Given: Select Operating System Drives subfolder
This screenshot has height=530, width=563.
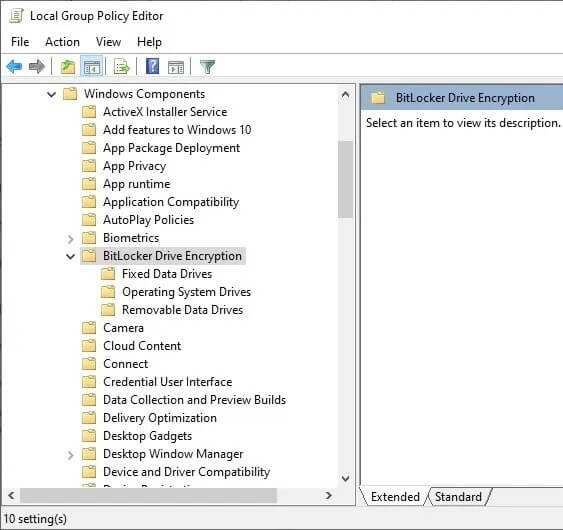Looking at the screenshot, I should click(x=186, y=292).
